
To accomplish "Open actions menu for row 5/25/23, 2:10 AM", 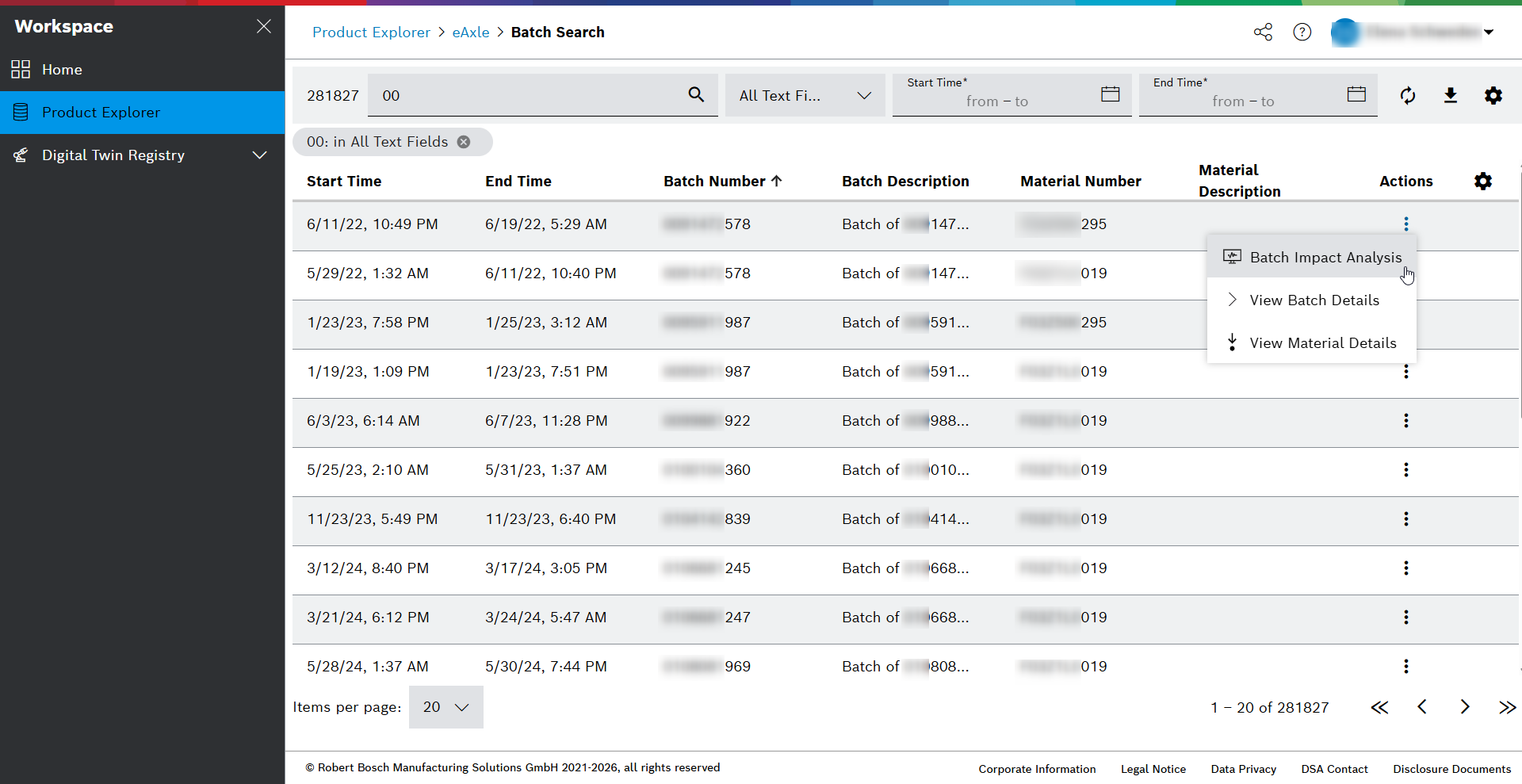I will pyautogui.click(x=1406, y=470).
